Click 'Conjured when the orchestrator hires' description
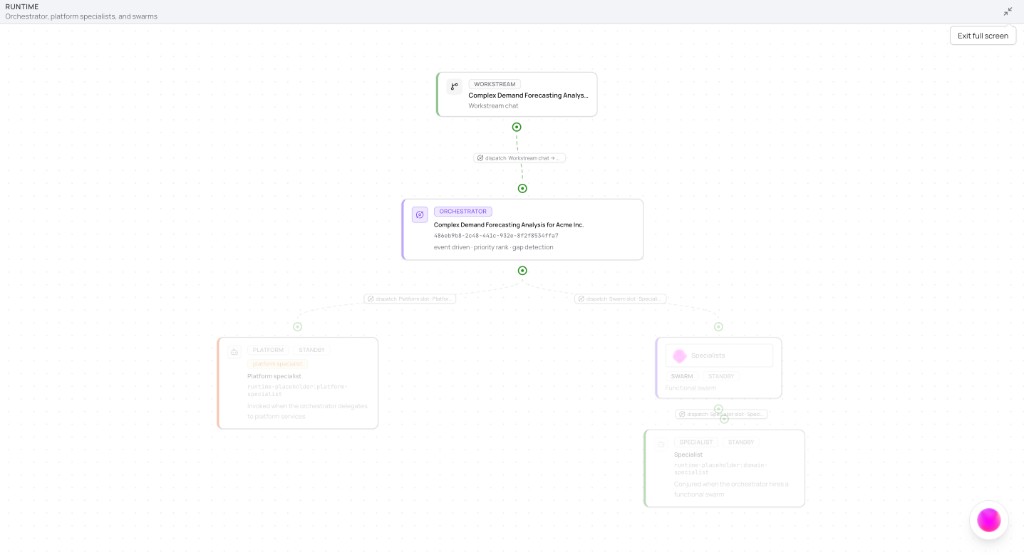 pyautogui.click(x=731, y=489)
